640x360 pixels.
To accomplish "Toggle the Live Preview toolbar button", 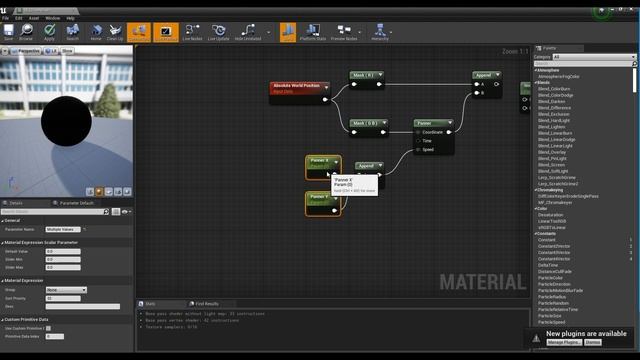I will tap(166, 32).
